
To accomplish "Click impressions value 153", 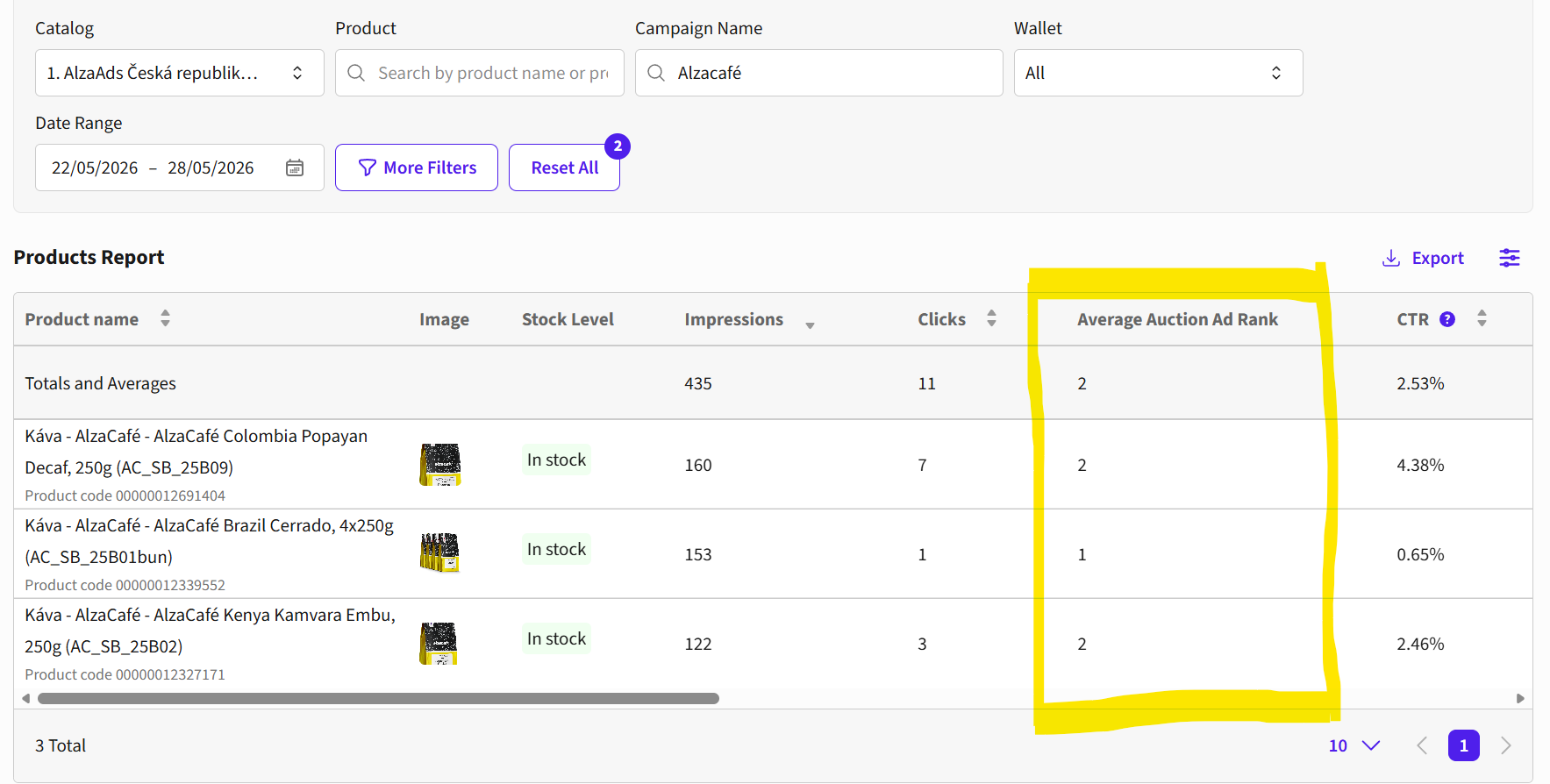I will point(698,554).
